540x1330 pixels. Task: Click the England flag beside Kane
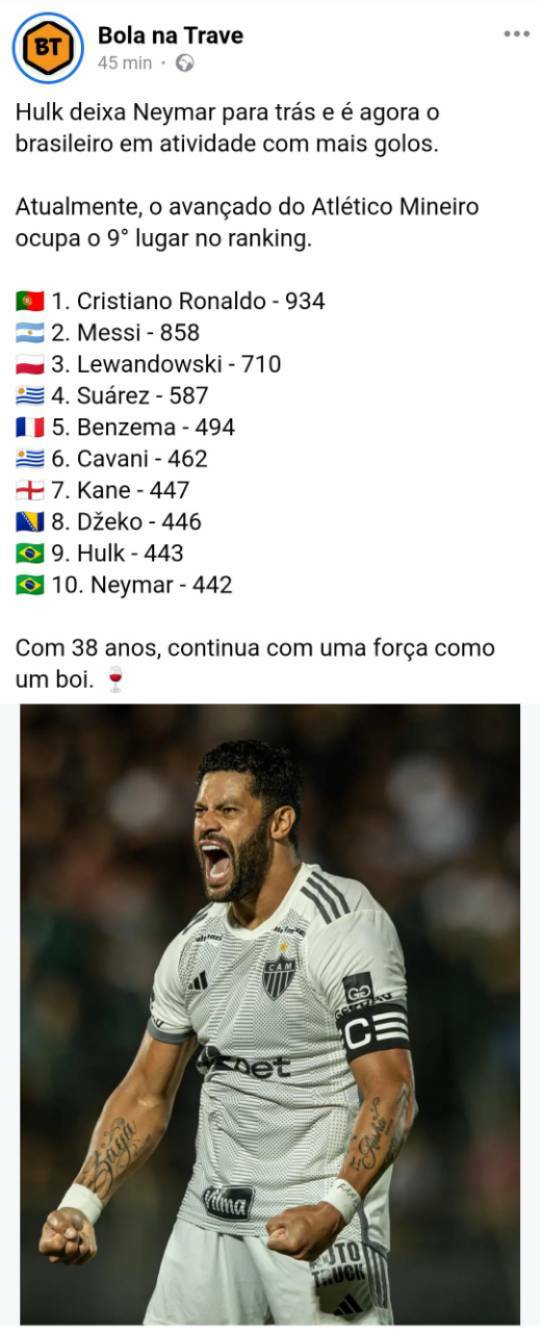(30, 491)
